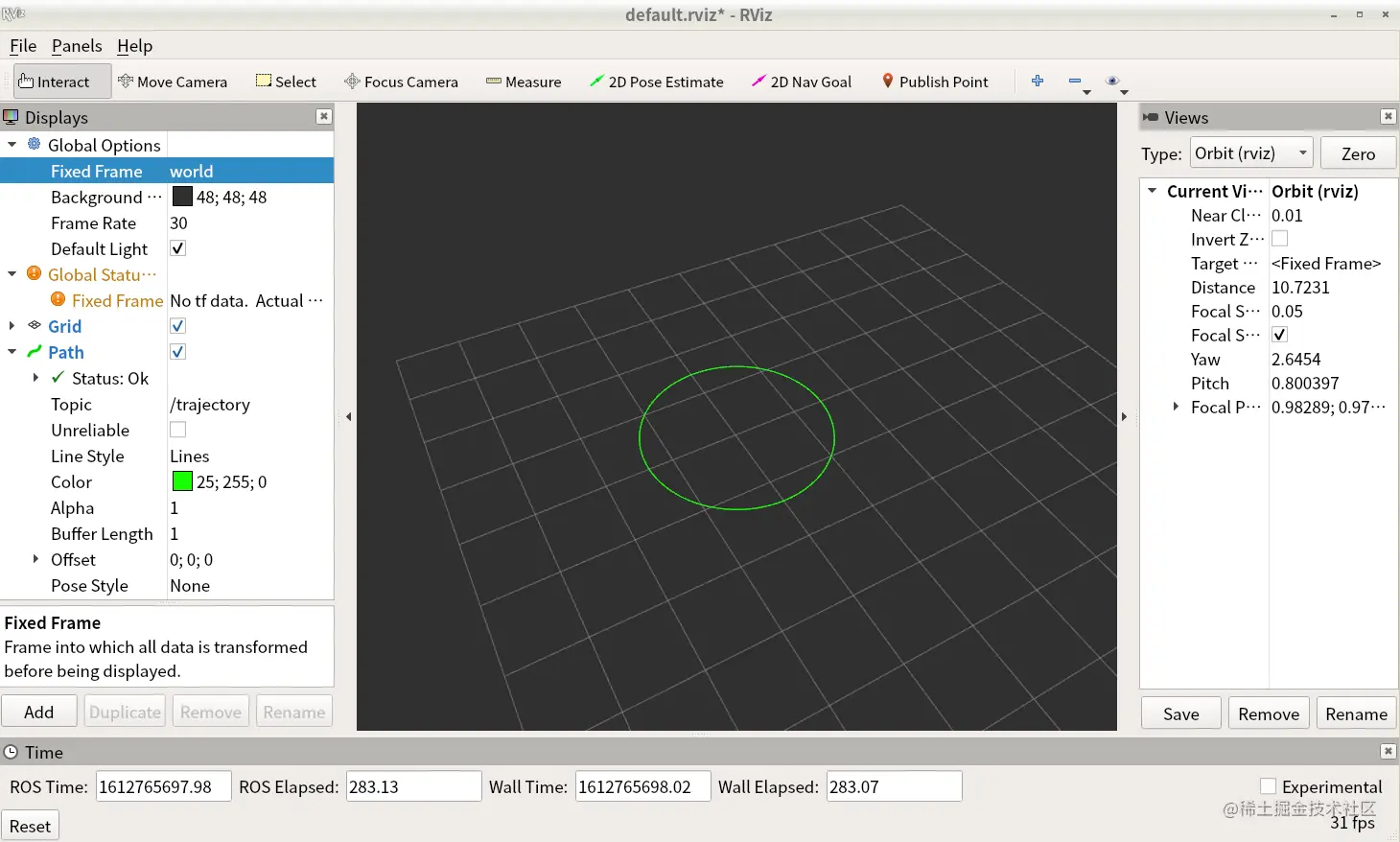The image size is (1400, 842).
Task: Remove the selected view
Action: [1269, 713]
